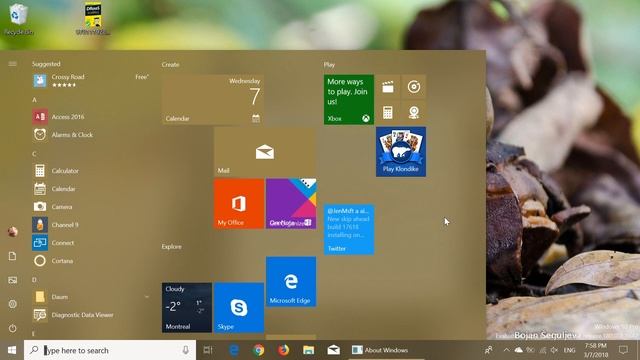Viewport: 640px width, 360px height.
Task: Open the Montreal weather tile
Action: (x=187, y=308)
